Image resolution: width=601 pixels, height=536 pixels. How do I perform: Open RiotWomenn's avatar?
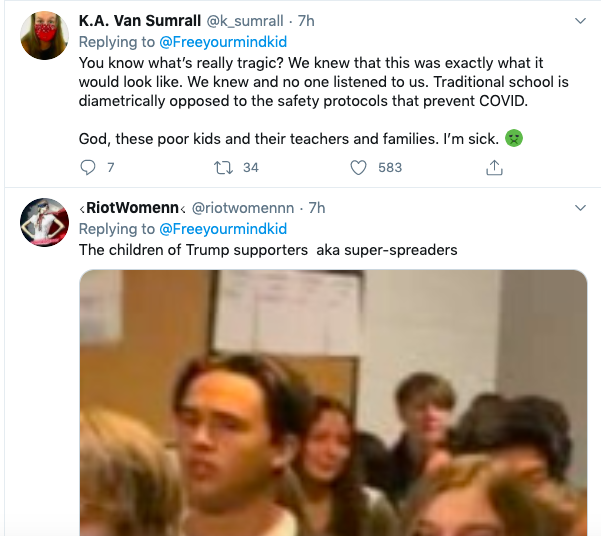pyautogui.click(x=44, y=222)
